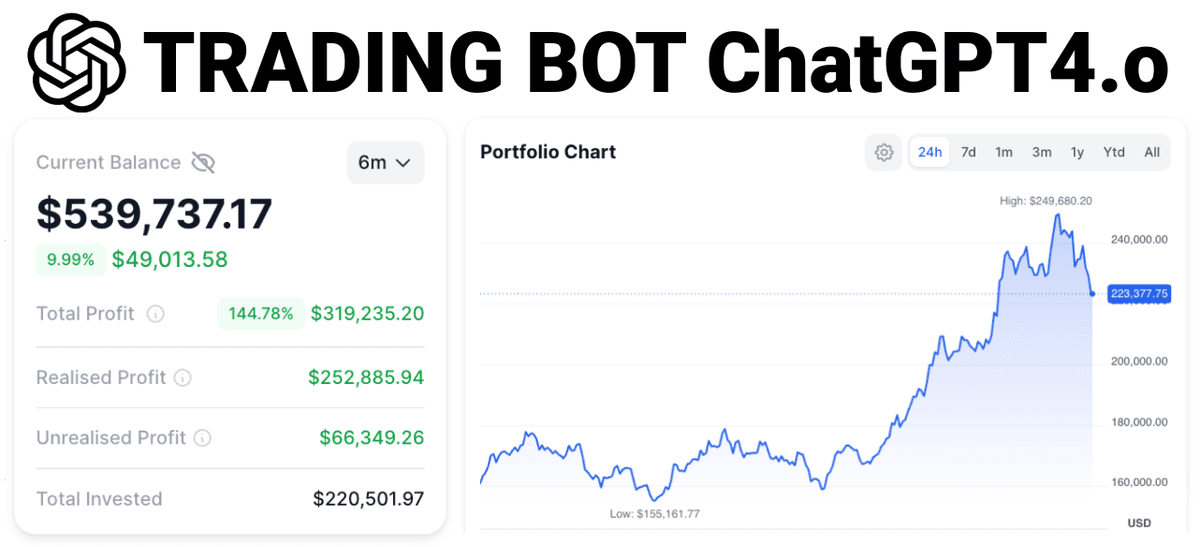Click the Total Profit info icon
Screen dimensions: 1200x547
[156, 314]
